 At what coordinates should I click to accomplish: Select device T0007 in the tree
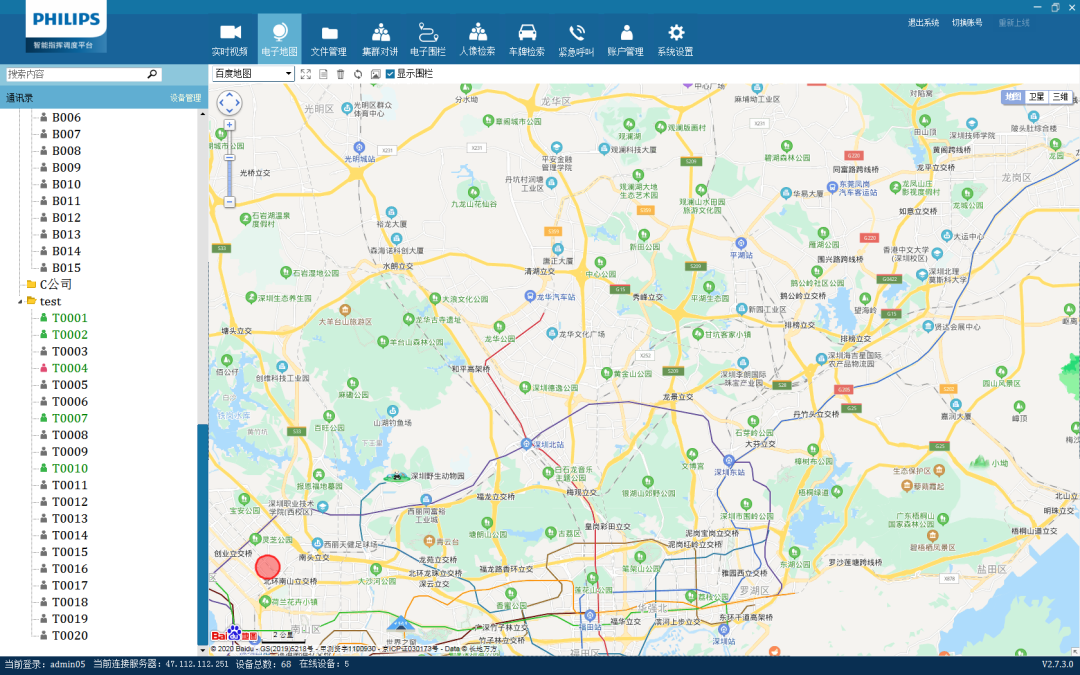pyautogui.click(x=70, y=418)
